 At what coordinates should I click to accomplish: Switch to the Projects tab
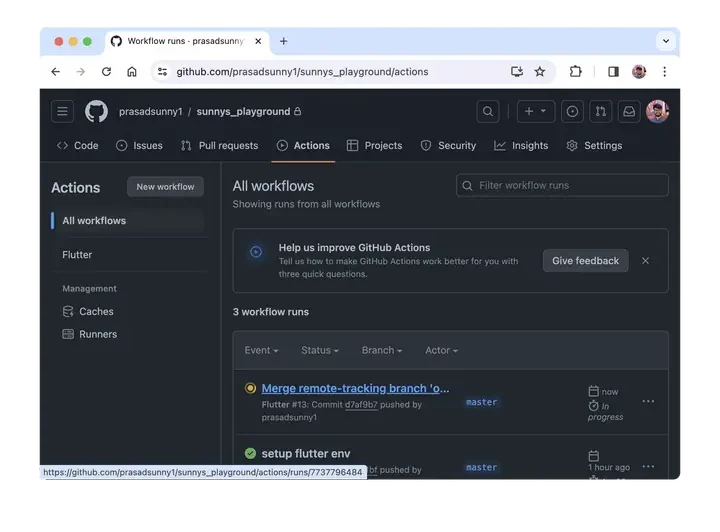coord(375,146)
